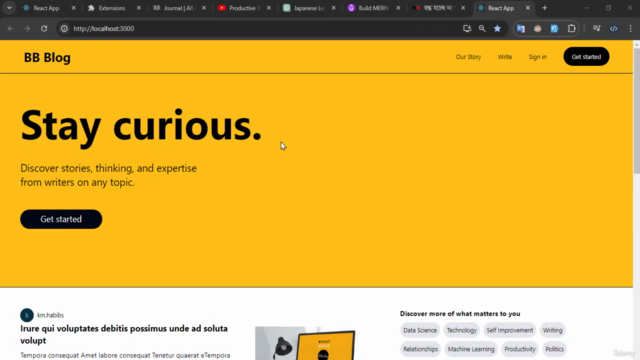Select the Politics topic tag
Viewport: 640px width, 360px height.
[554, 349]
